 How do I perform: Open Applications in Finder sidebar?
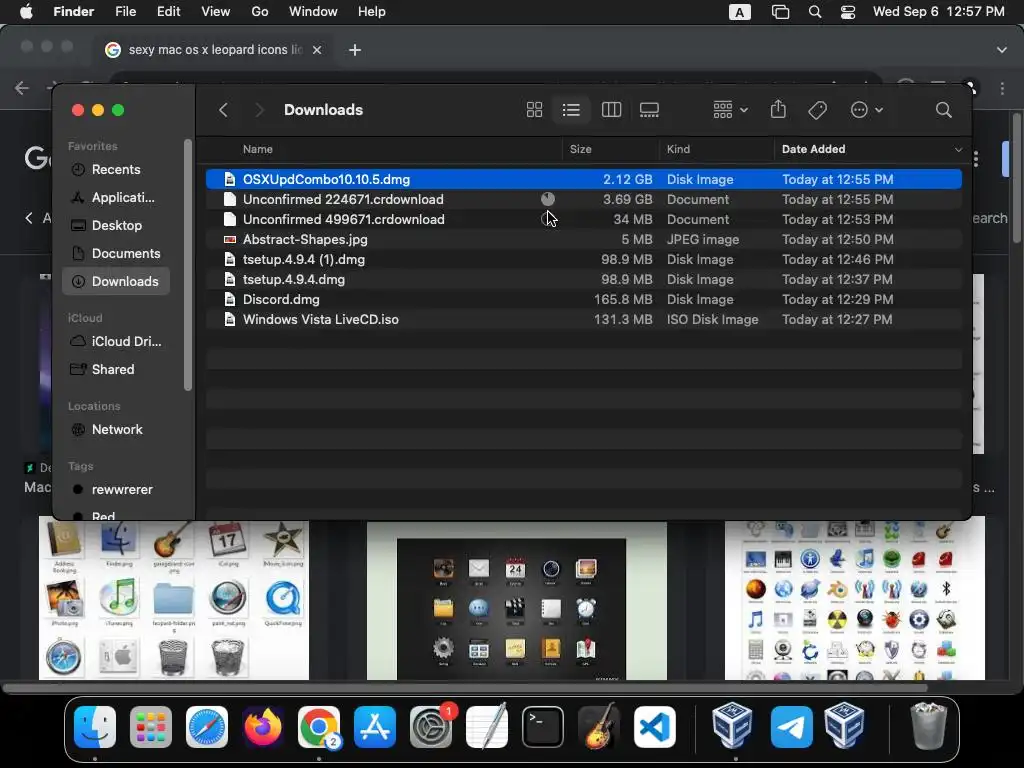116,197
